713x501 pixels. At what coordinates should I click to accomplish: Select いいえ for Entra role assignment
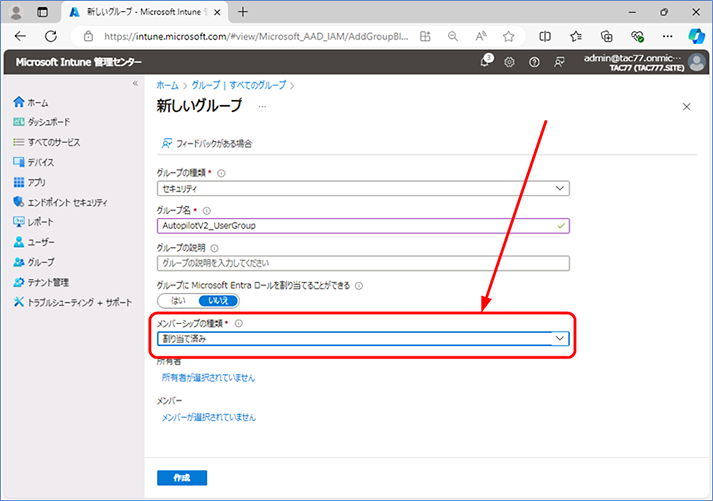(218, 301)
